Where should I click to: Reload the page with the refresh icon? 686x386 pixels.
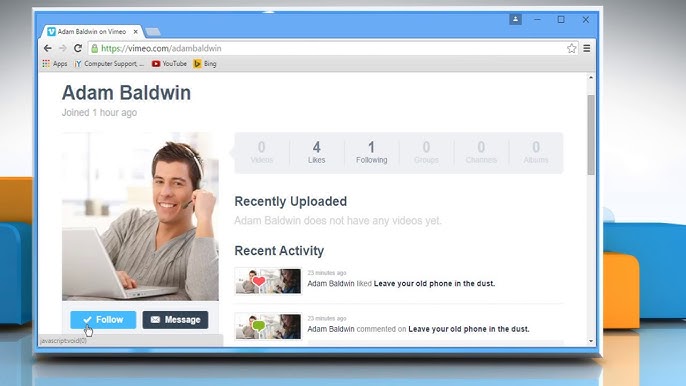tap(78, 48)
